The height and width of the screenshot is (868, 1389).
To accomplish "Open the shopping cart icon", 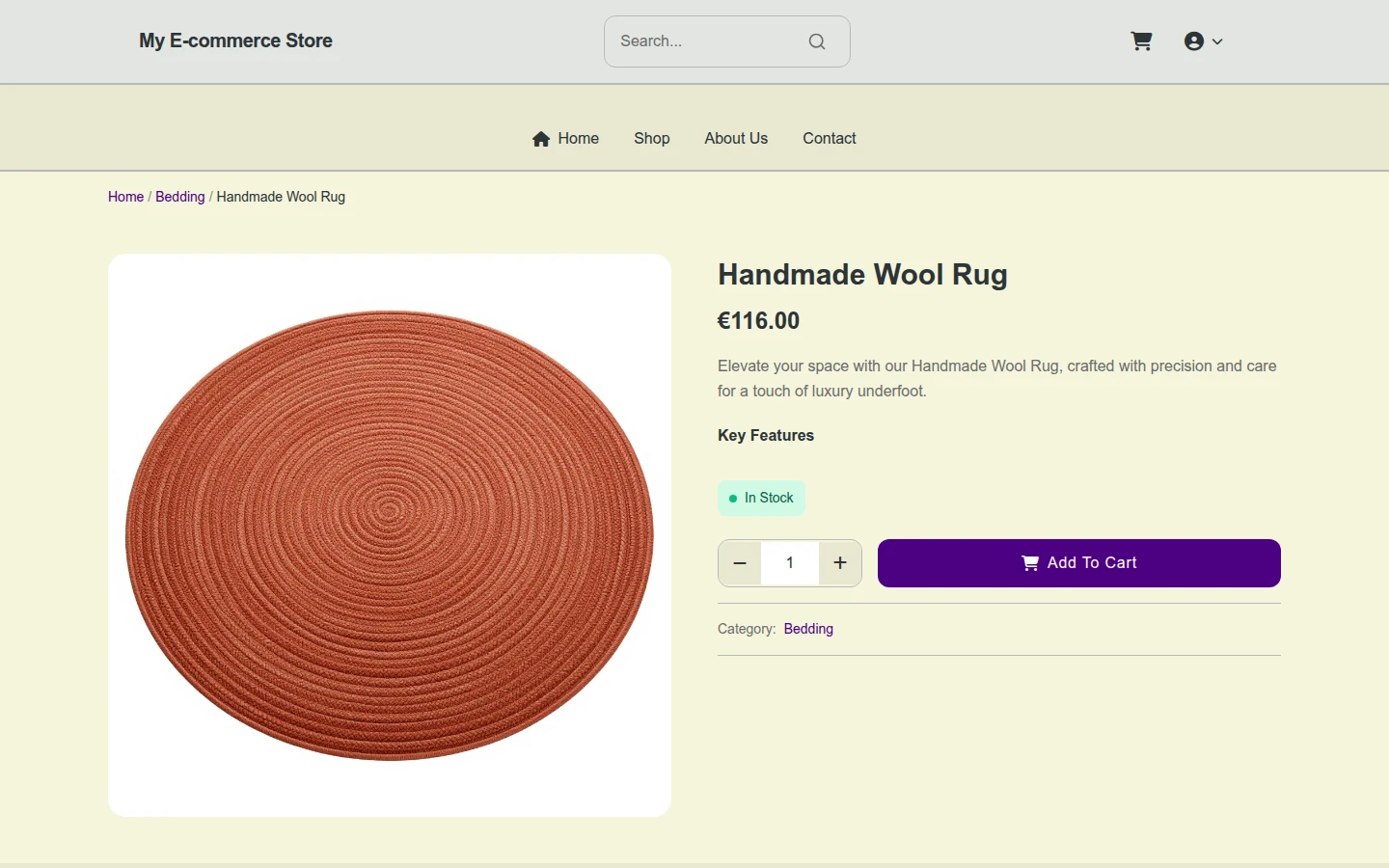I will tap(1141, 41).
